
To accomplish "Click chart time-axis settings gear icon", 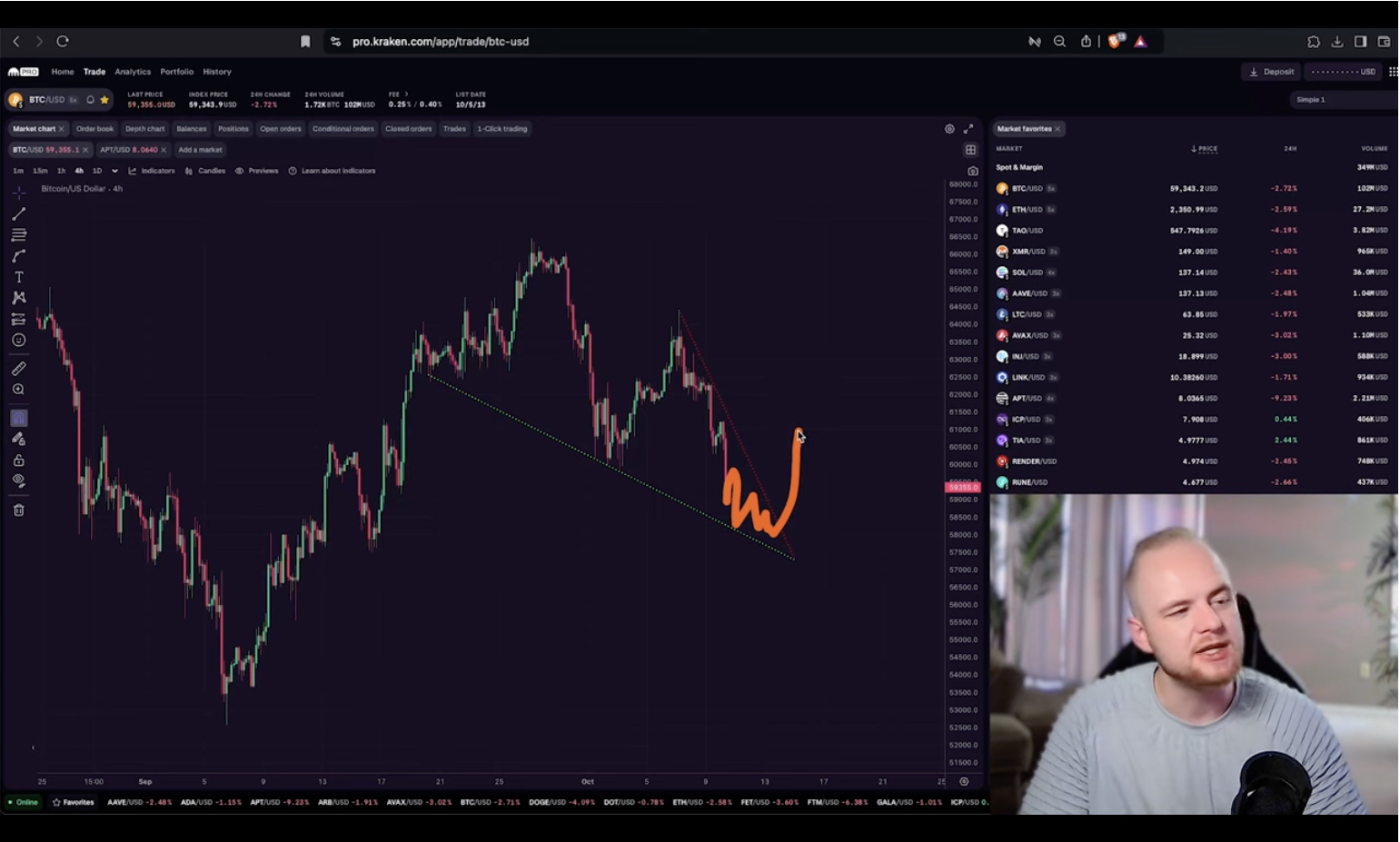I will pyautogui.click(x=964, y=781).
